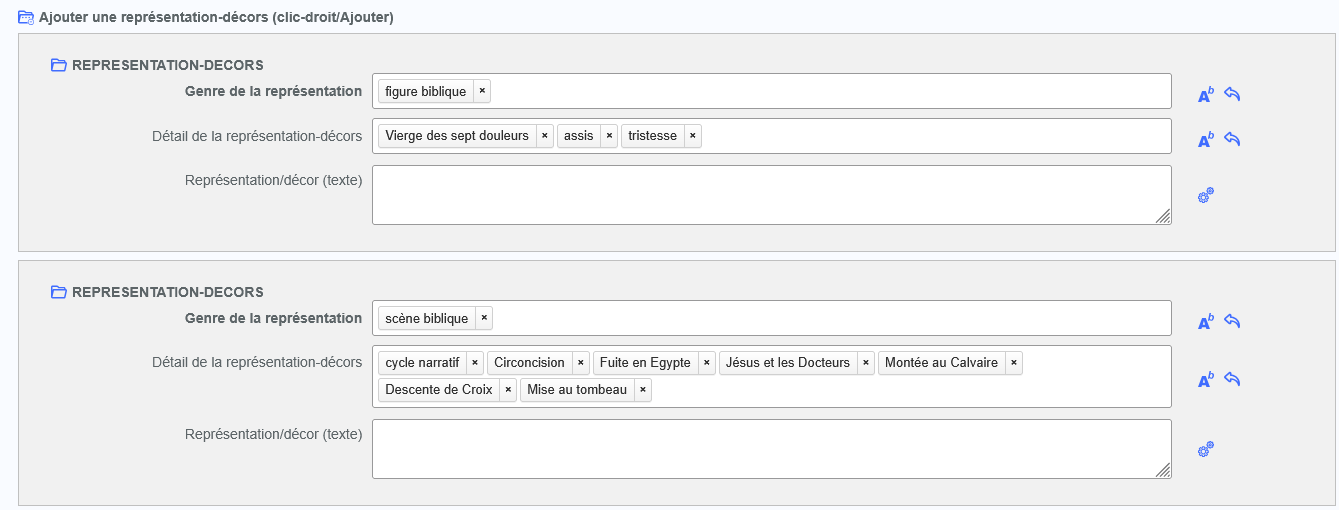
Task: Collapse the first REPRESENTATION-DECORS folder
Action: pos(58,66)
